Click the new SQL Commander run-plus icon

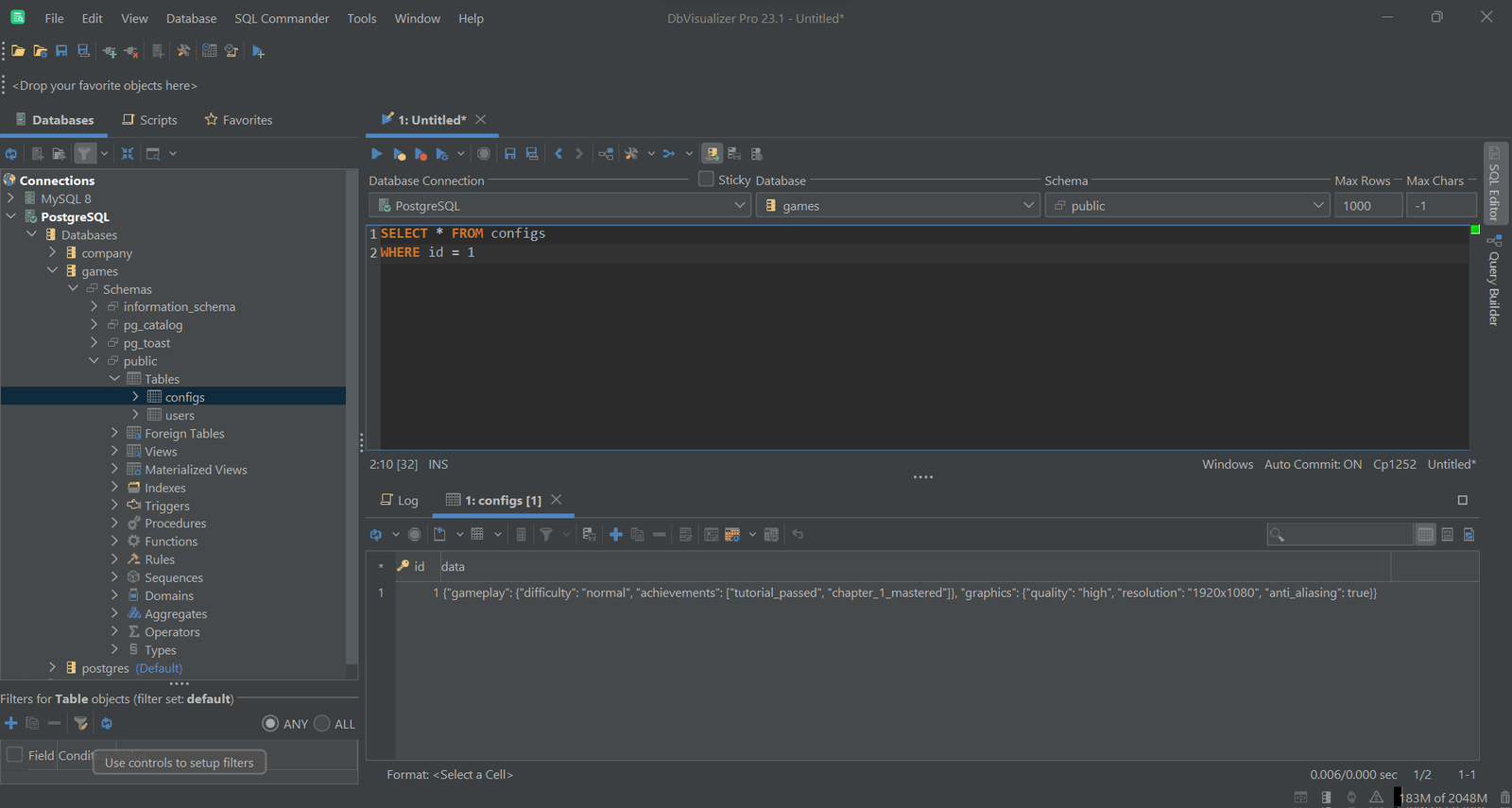(x=258, y=51)
